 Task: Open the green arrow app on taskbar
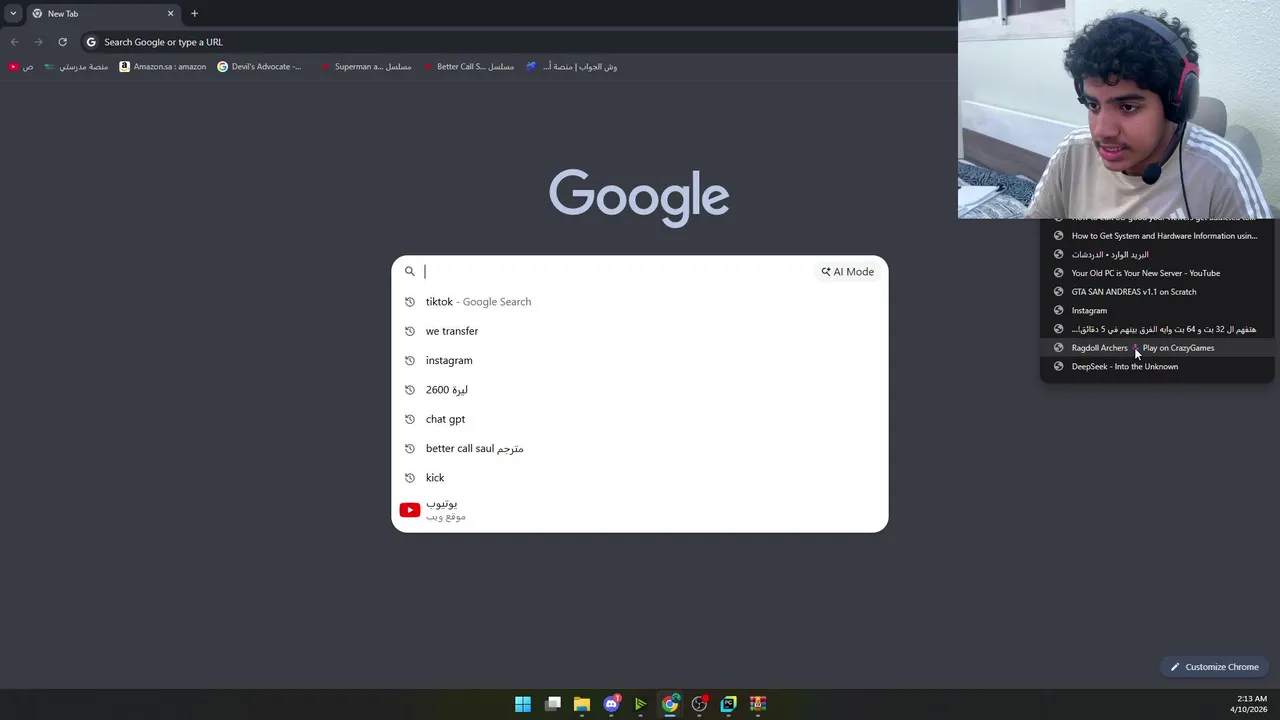coord(641,704)
